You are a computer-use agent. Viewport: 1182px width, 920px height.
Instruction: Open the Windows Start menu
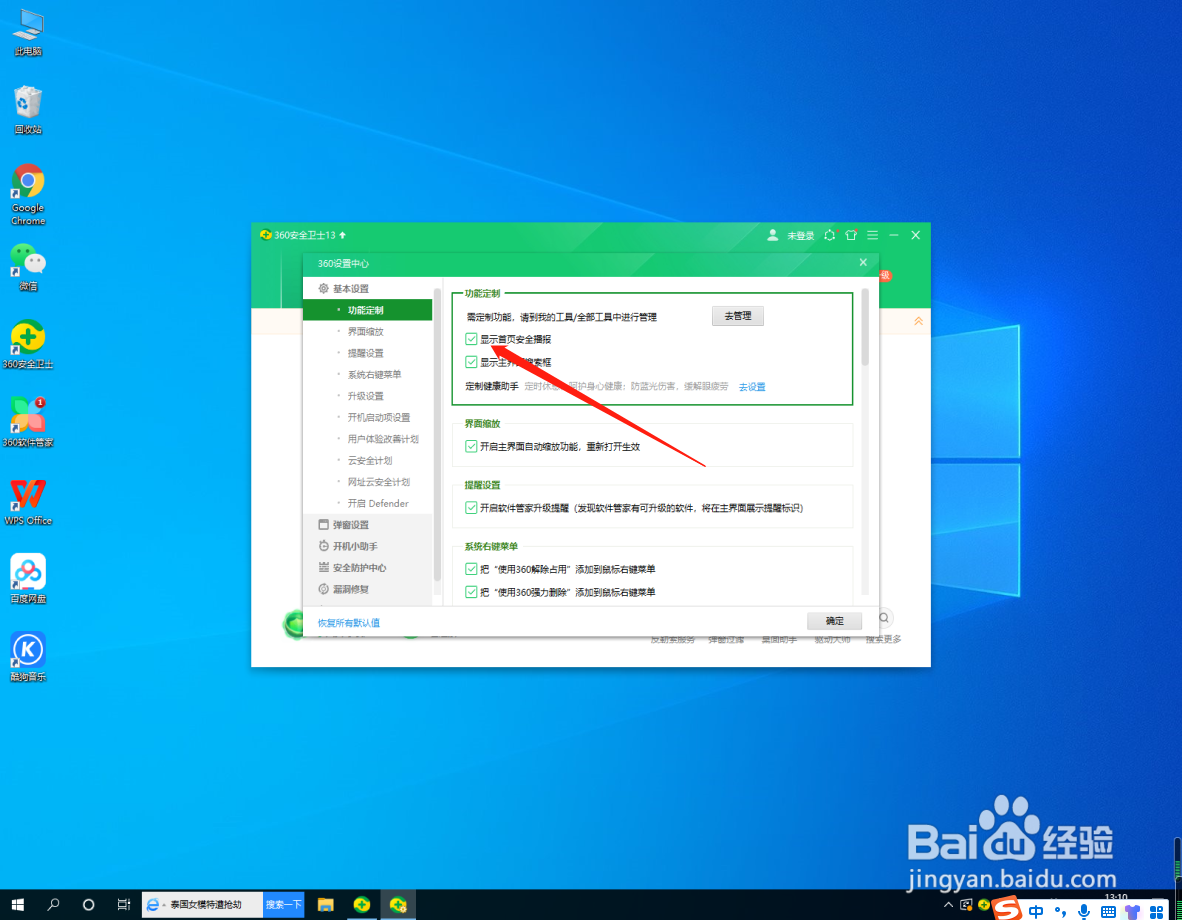click(17, 905)
